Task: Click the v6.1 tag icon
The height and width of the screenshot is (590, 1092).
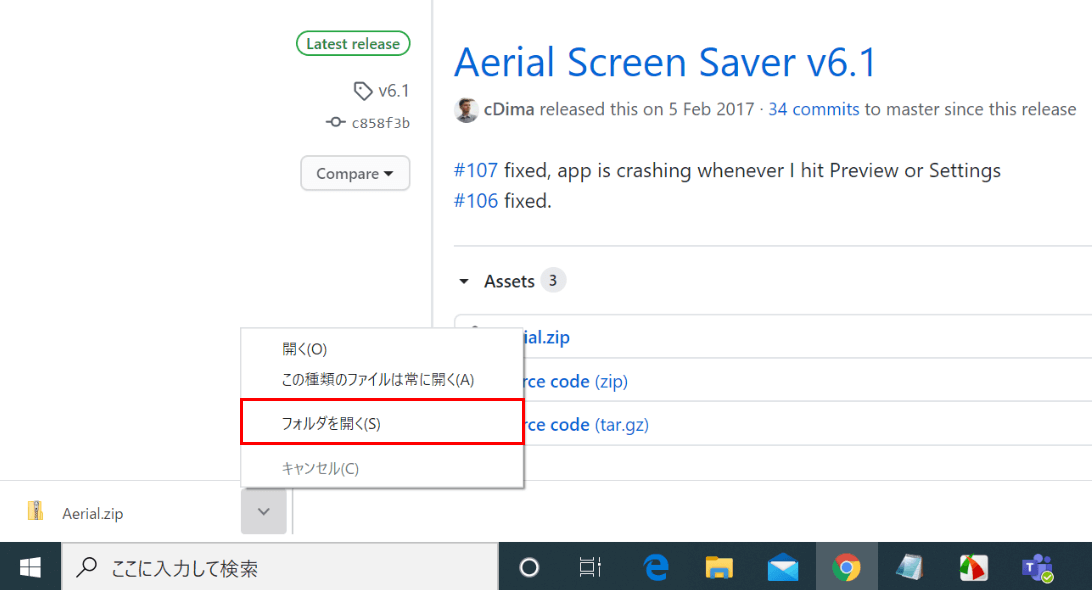Action: click(363, 91)
